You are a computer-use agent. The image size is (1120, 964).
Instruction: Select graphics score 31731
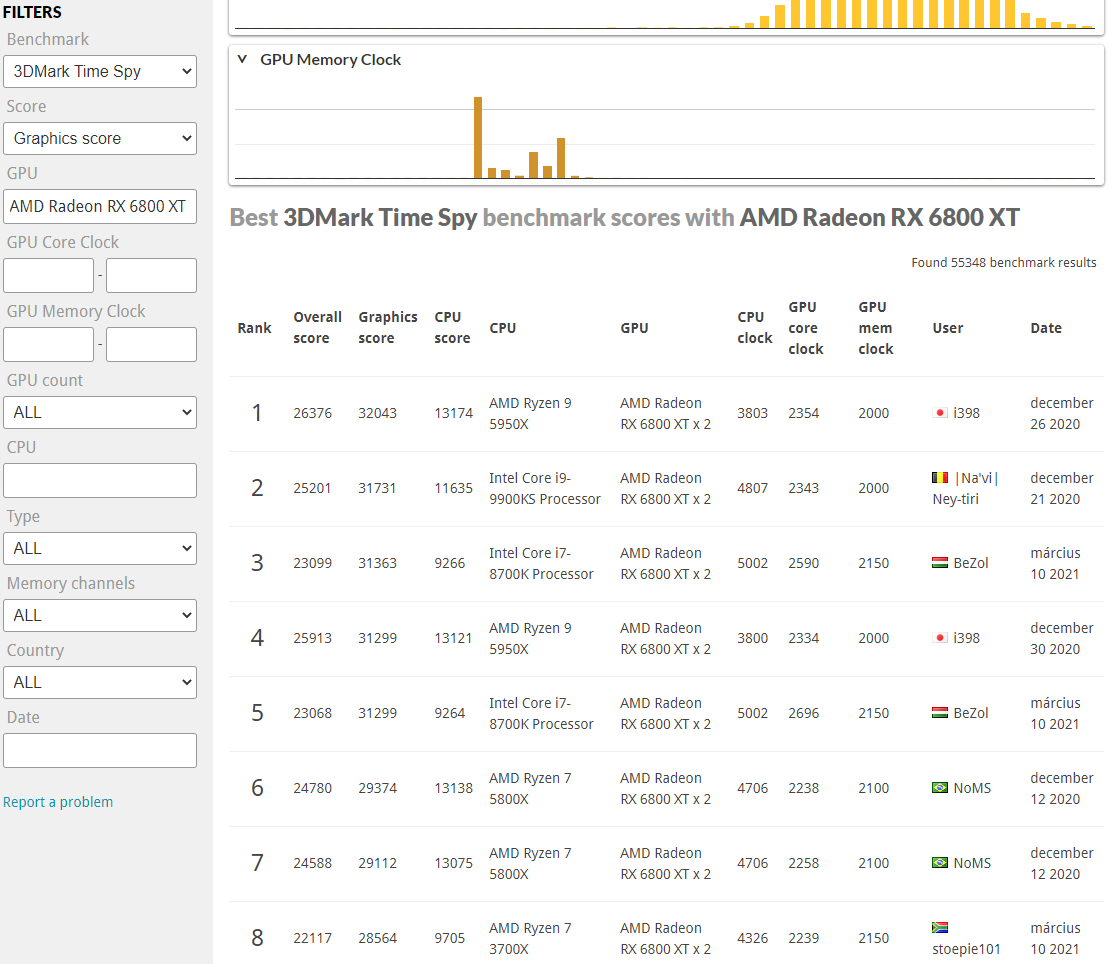[377, 488]
